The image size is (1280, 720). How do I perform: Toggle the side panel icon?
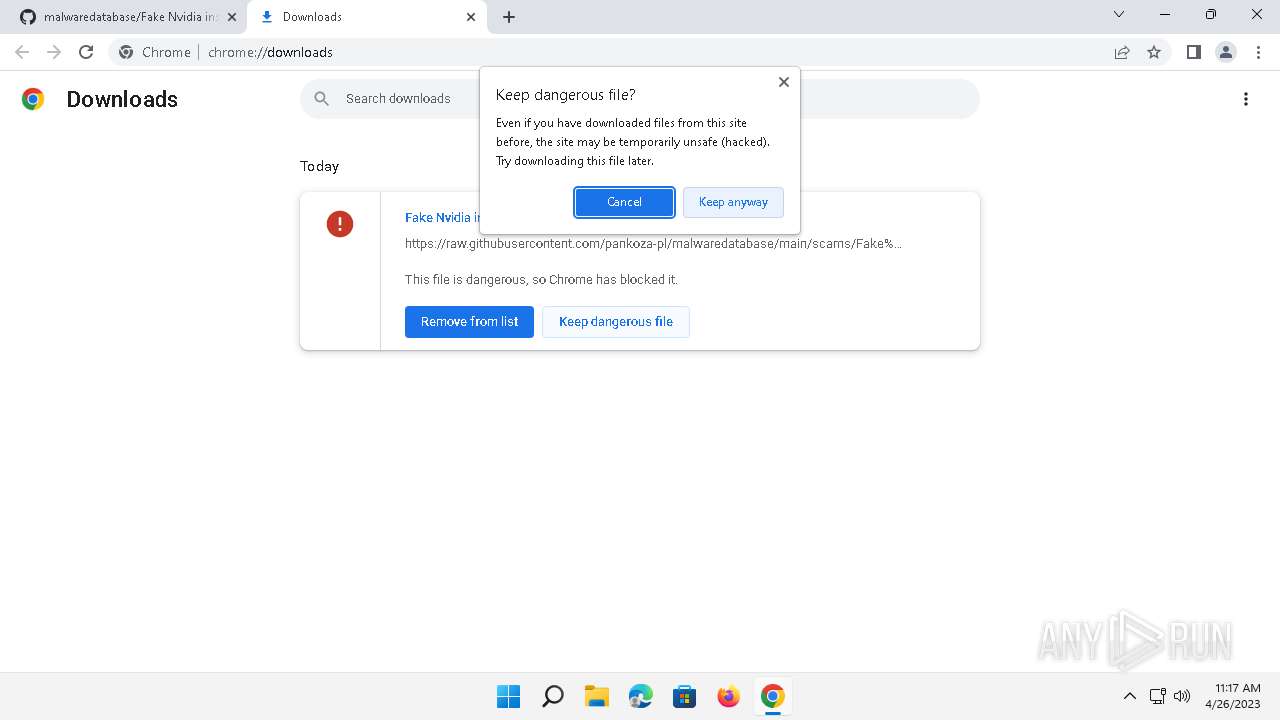[x=1194, y=52]
